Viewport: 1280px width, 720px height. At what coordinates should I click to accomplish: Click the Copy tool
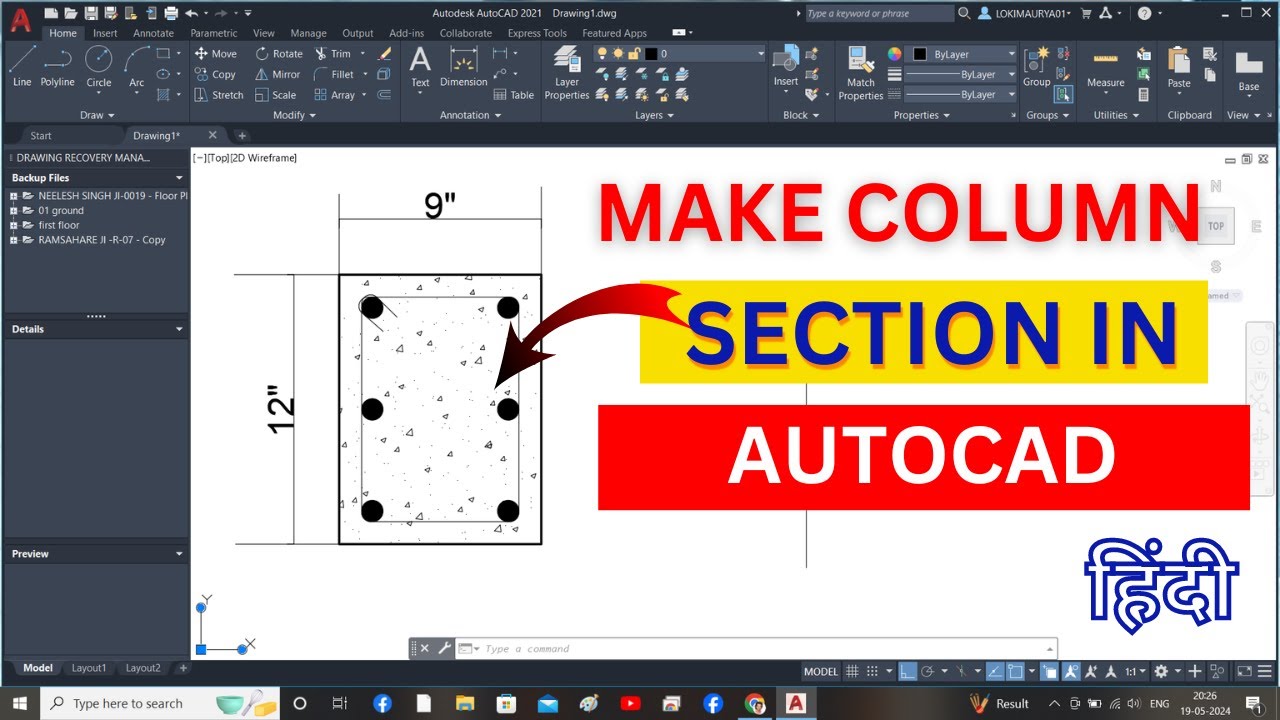[x=215, y=74]
